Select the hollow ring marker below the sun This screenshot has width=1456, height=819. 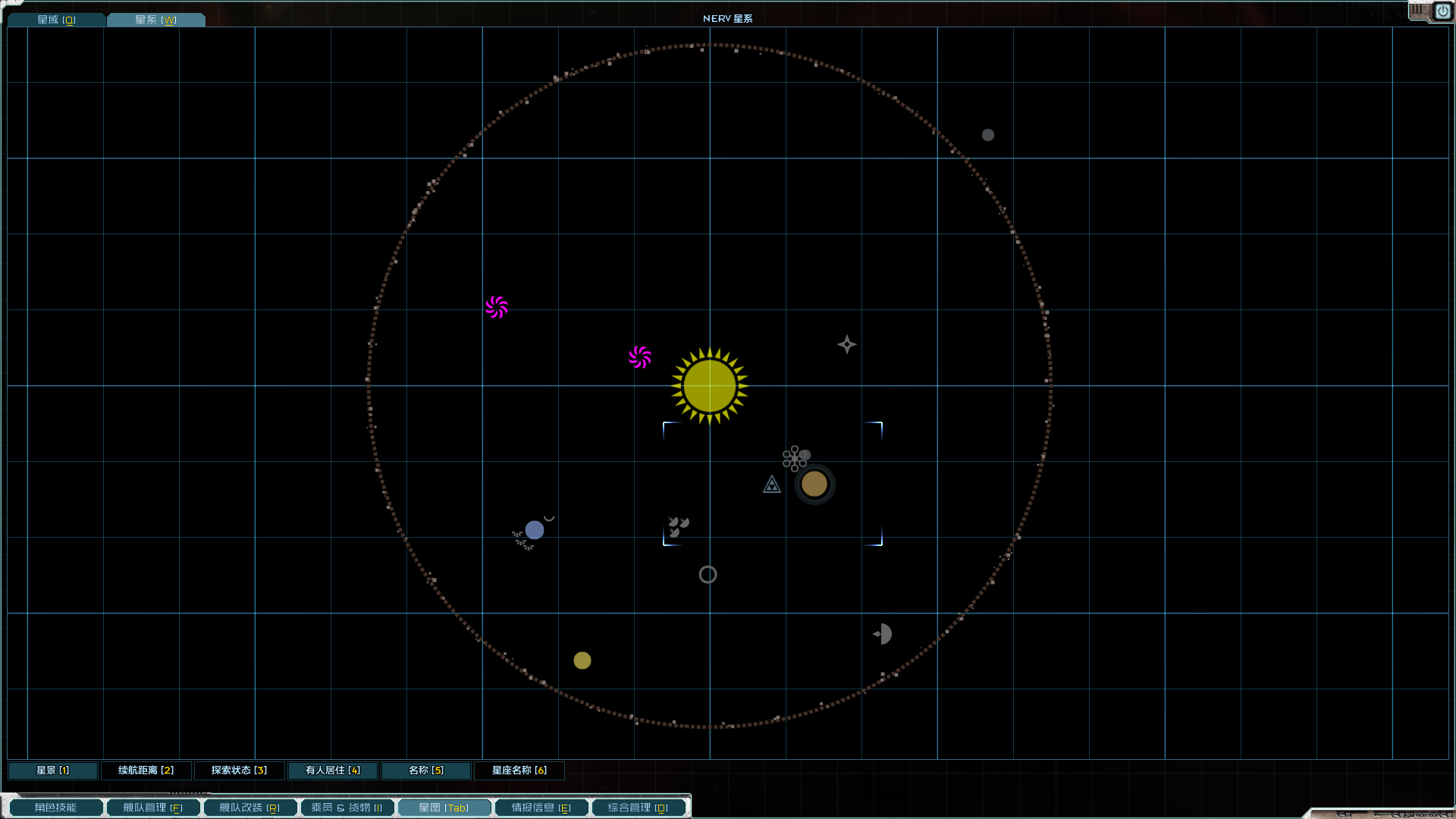pyautogui.click(x=708, y=575)
